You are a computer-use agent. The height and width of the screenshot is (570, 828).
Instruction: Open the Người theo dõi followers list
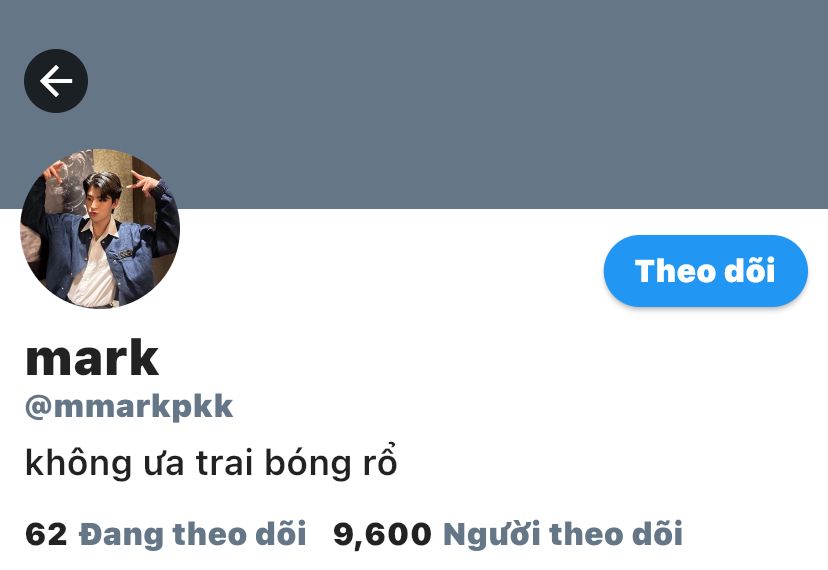pyautogui.click(x=563, y=534)
